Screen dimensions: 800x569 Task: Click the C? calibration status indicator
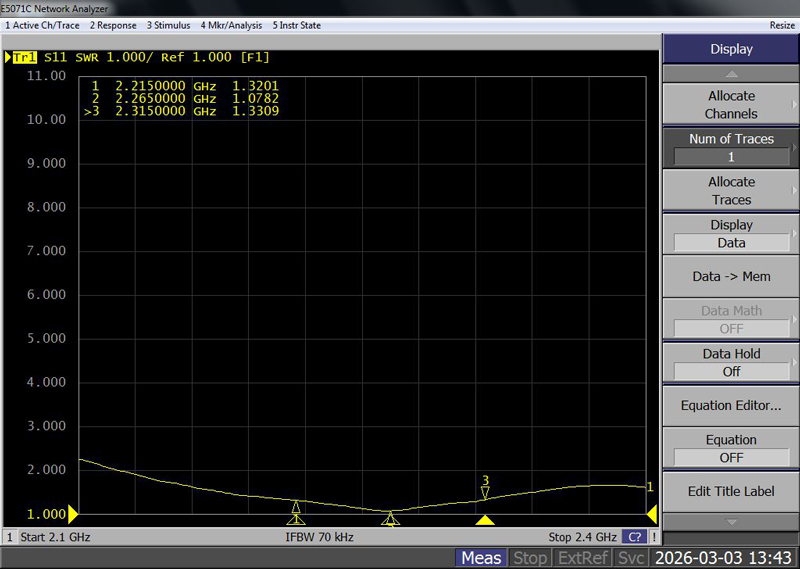point(634,537)
